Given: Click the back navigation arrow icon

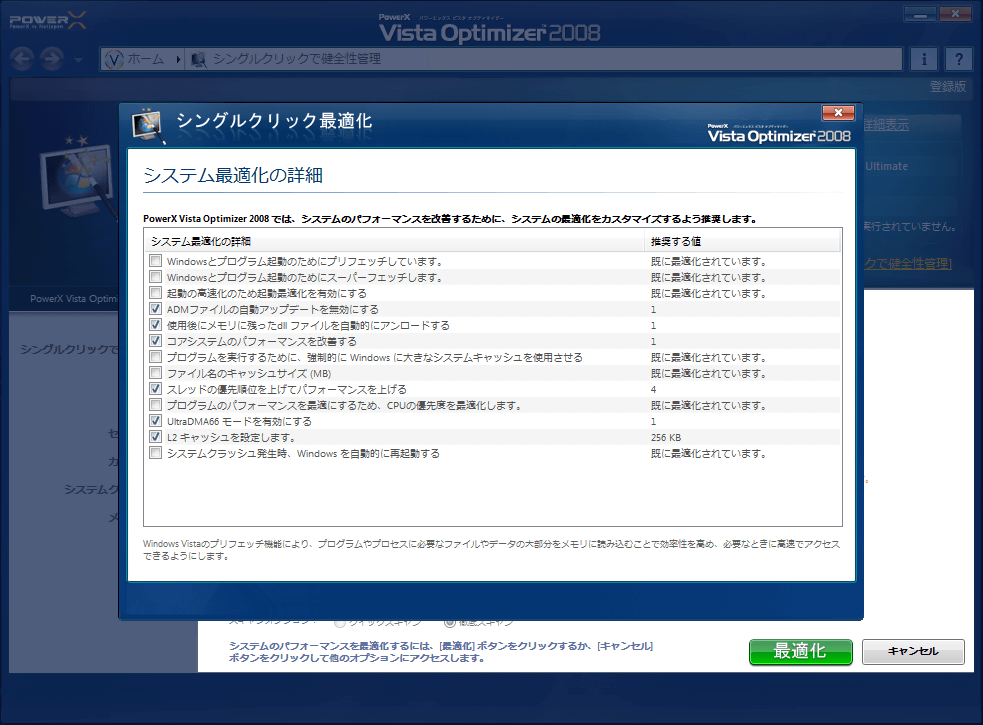Looking at the screenshot, I should (x=23, y=59).
